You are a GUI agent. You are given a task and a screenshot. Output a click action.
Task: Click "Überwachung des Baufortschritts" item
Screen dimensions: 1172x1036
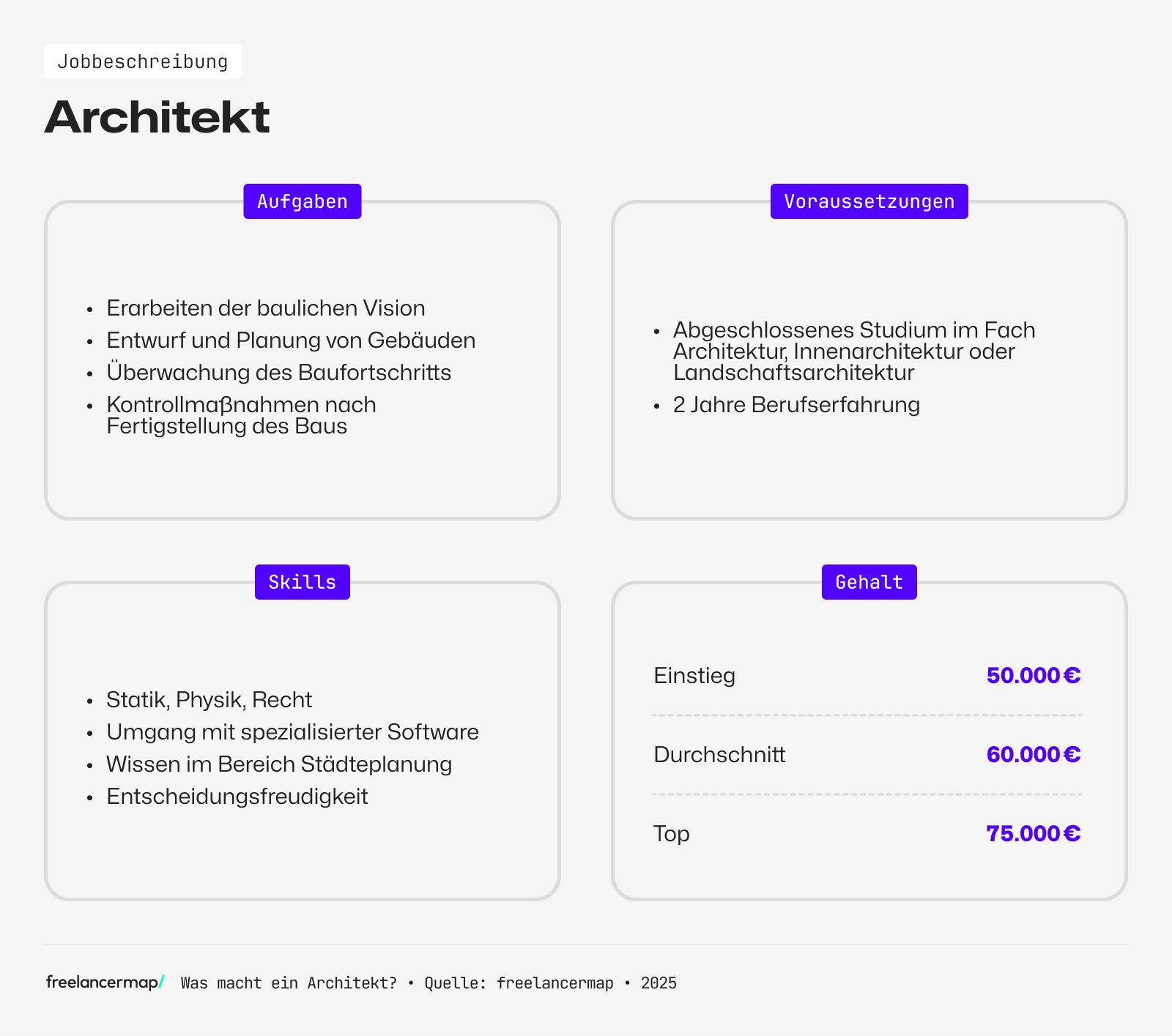(x=278, y=373)
